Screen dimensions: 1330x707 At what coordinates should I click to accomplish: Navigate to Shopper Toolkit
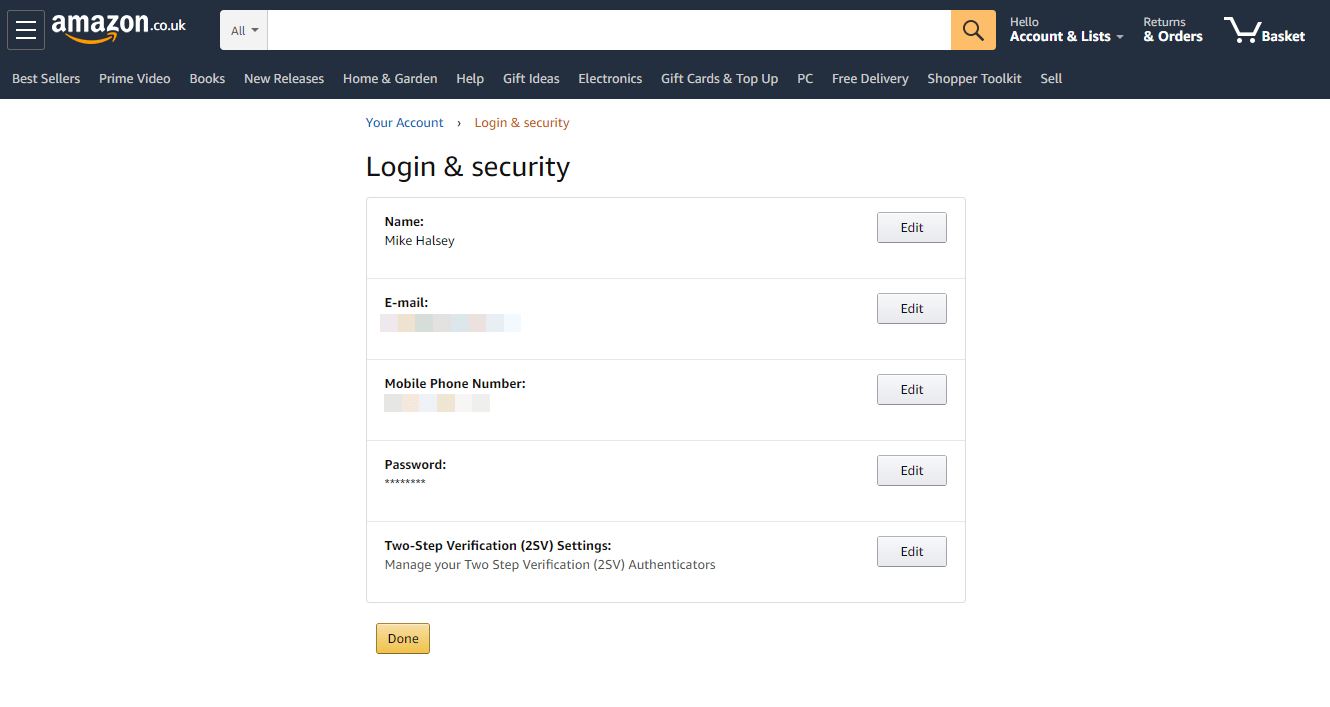pos(974,79)
